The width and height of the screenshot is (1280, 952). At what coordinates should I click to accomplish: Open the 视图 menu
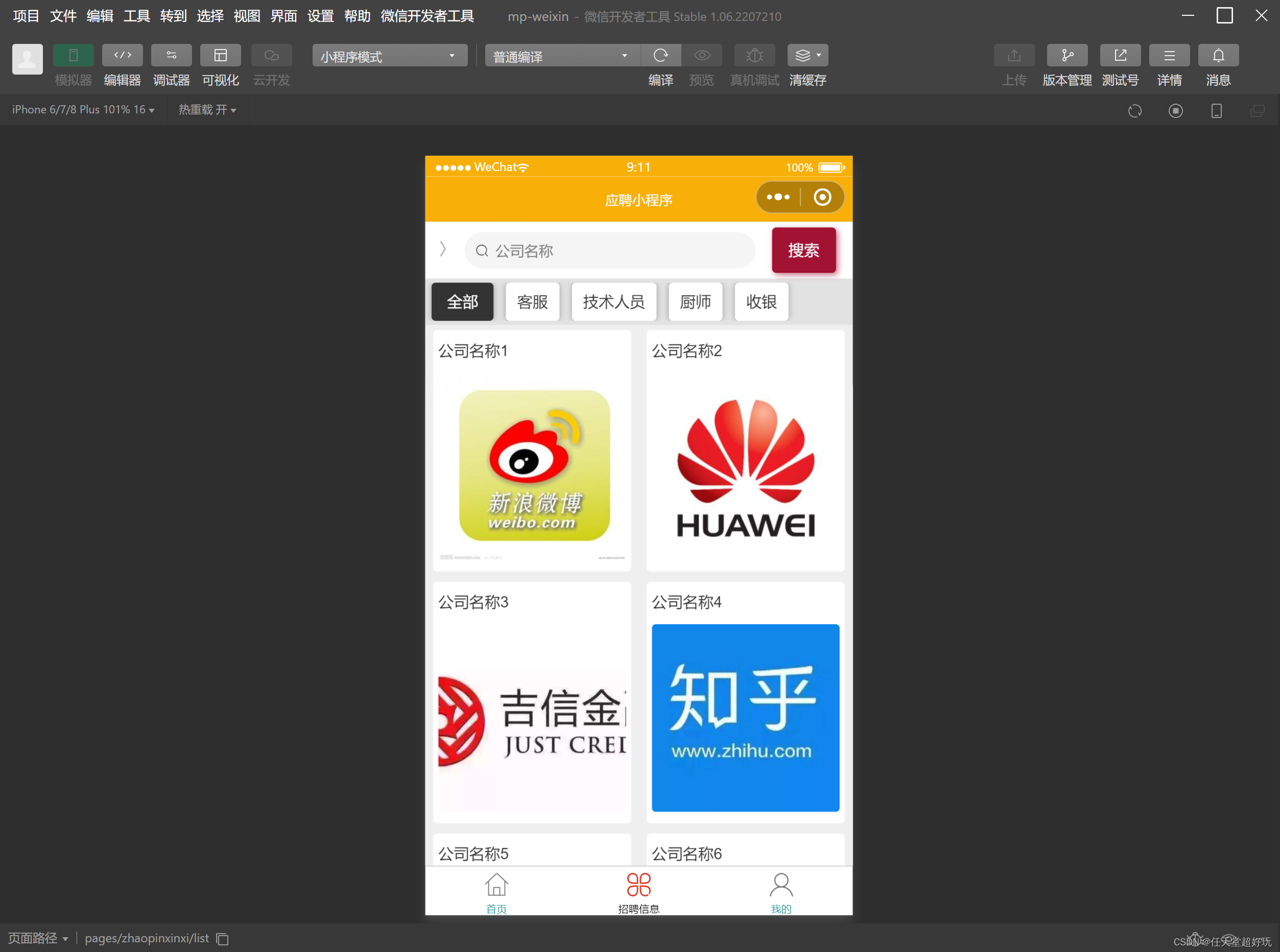click(247, 16)
